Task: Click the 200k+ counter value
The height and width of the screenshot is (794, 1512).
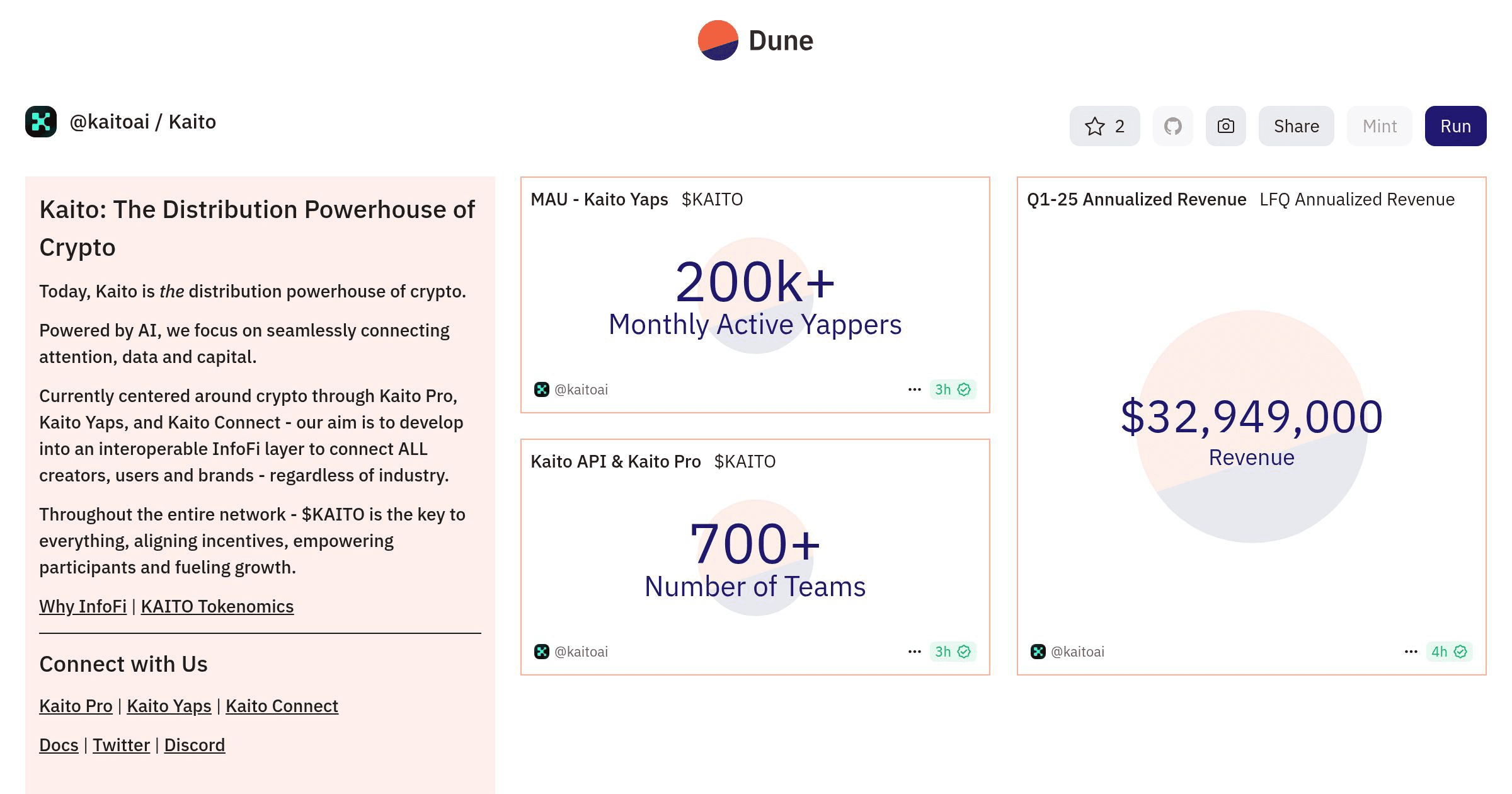Action: [755, 282]
